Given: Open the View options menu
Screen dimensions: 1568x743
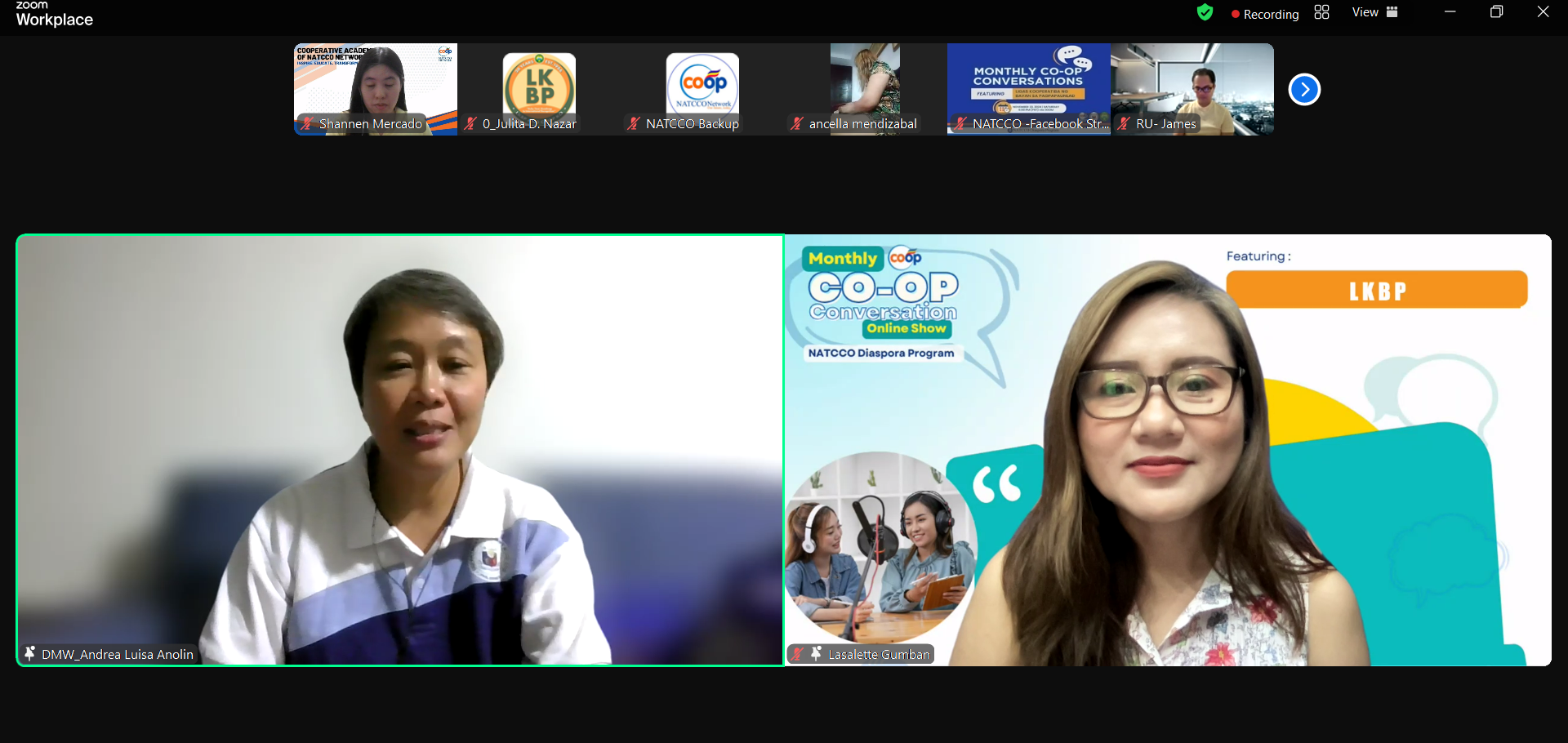Looking at the screenshot, I should pos(1375,12).
